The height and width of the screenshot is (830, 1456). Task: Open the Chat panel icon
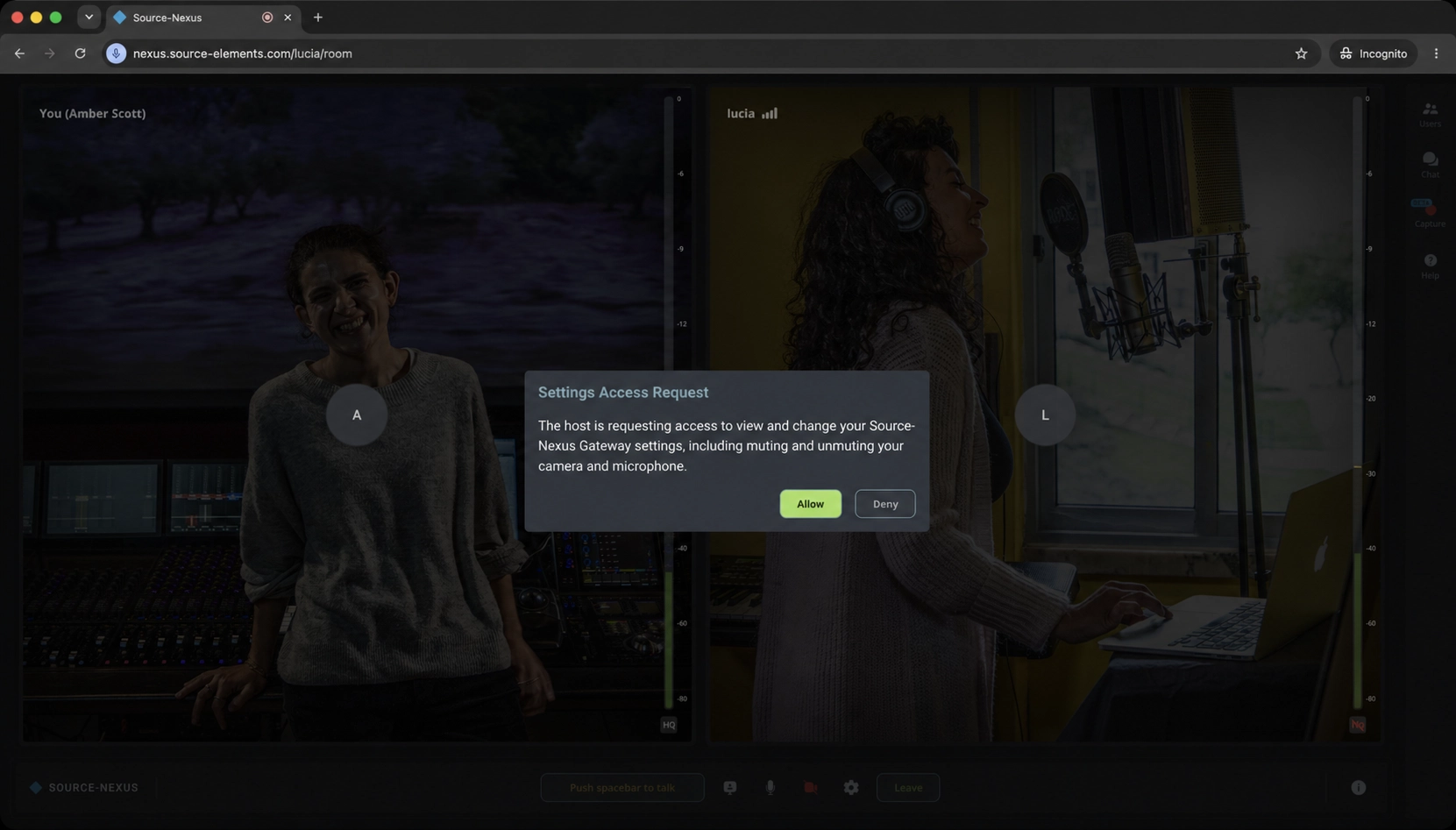coord(1430,164)
